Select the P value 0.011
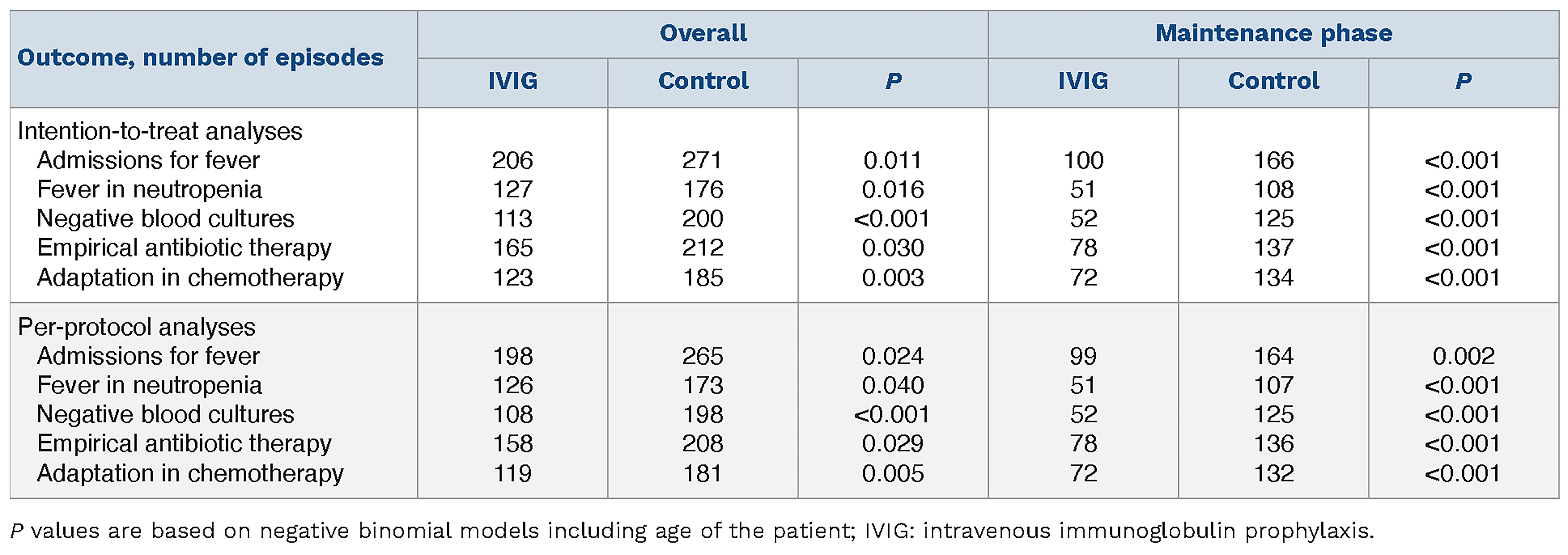Image resolution: width=1568 pixels, height=555 pixels. coord(893,161)
